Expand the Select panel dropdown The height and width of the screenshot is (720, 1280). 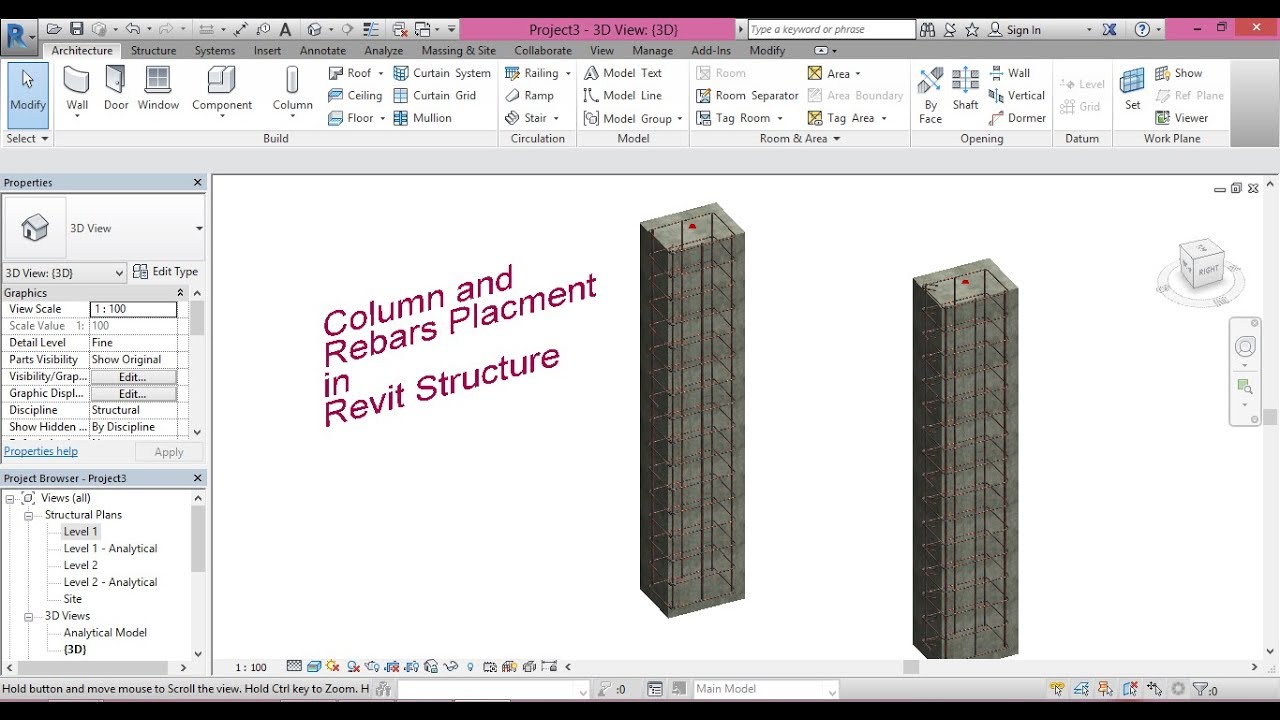tap(27, 139)
